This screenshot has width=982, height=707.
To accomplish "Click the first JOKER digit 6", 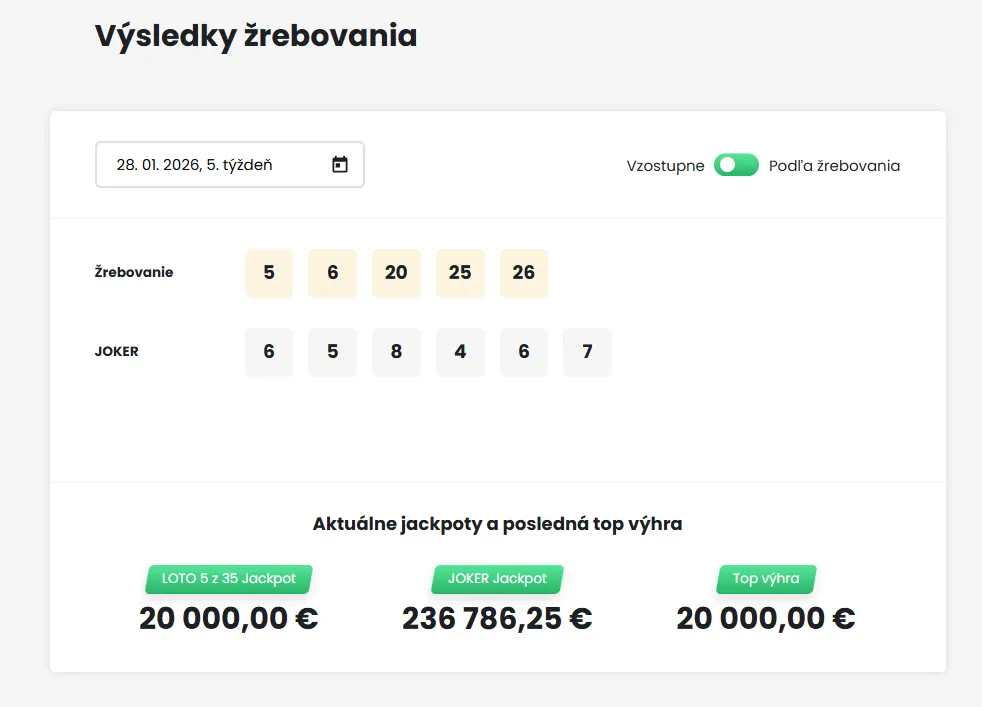I will coord(268,352).
